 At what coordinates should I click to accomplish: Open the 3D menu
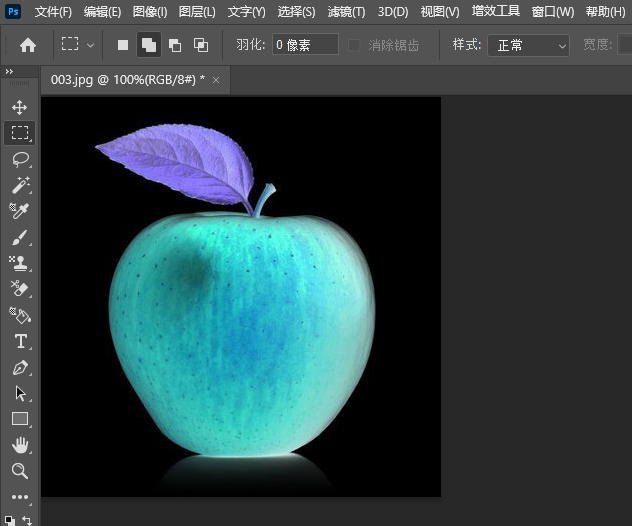(x=393, y=12)
